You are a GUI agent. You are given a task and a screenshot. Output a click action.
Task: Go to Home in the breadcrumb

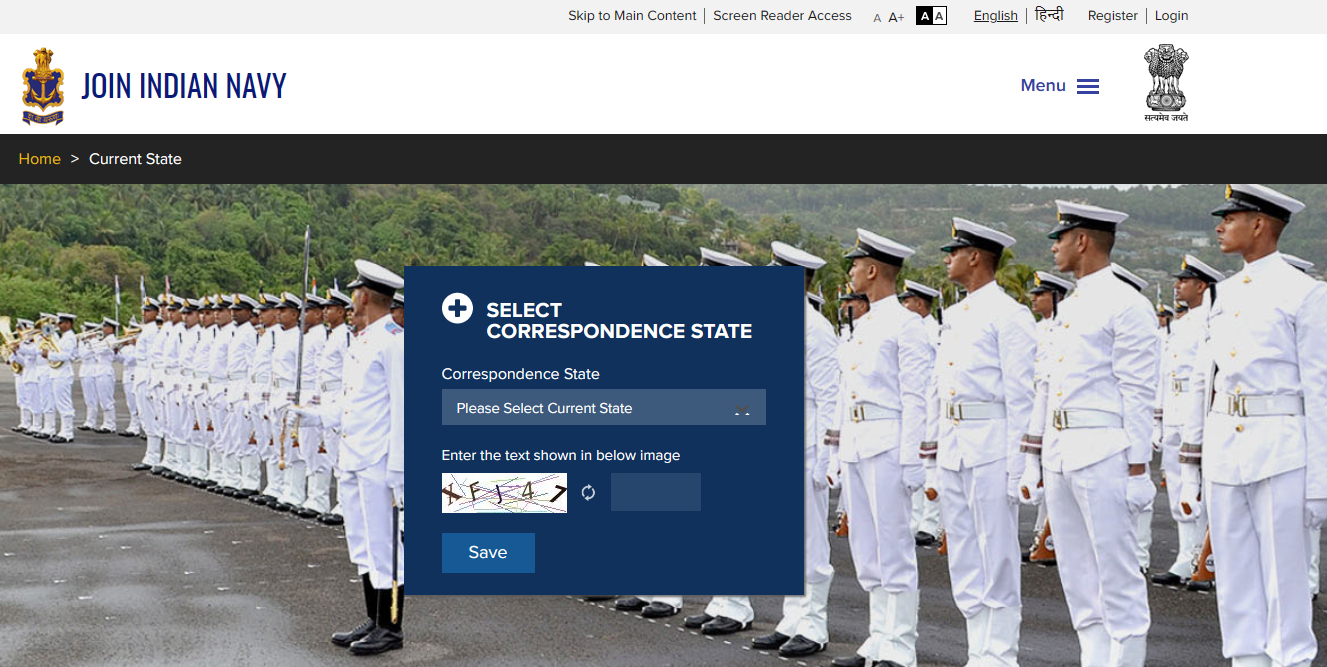coord(39,159)
